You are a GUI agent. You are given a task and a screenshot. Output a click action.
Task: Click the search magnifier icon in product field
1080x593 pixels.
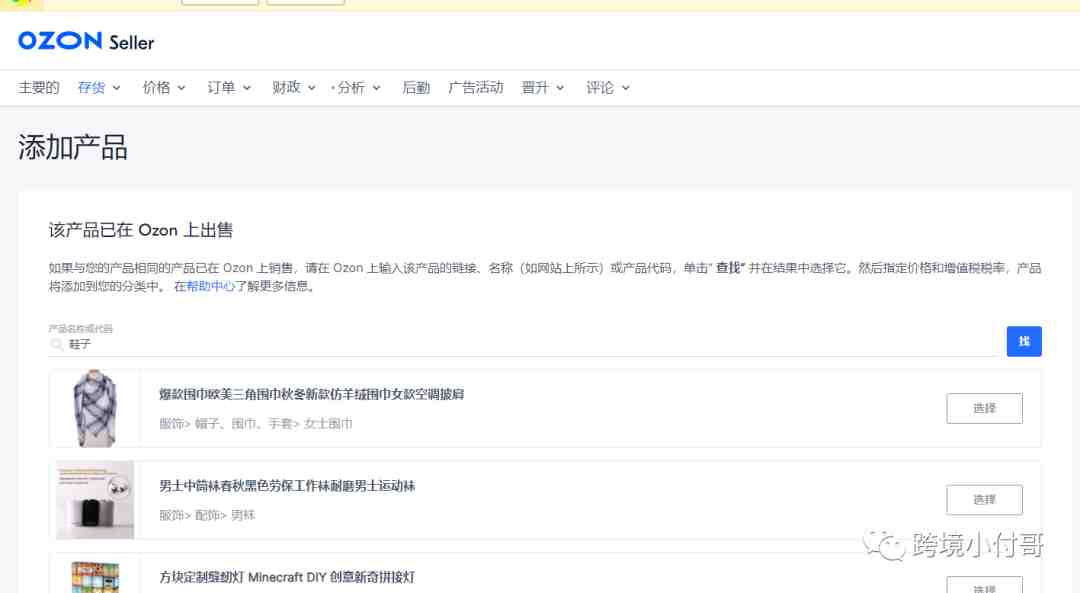coord(56,344)
